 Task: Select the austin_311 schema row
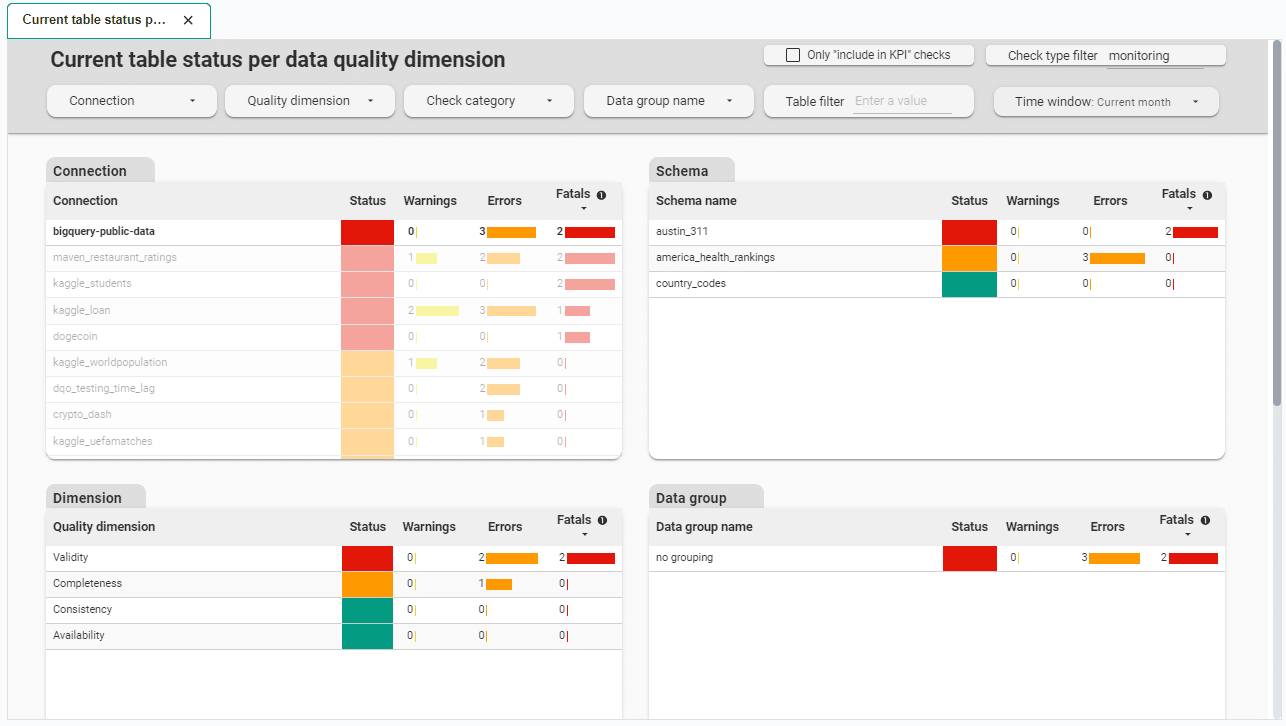click(x=937, y=232)
